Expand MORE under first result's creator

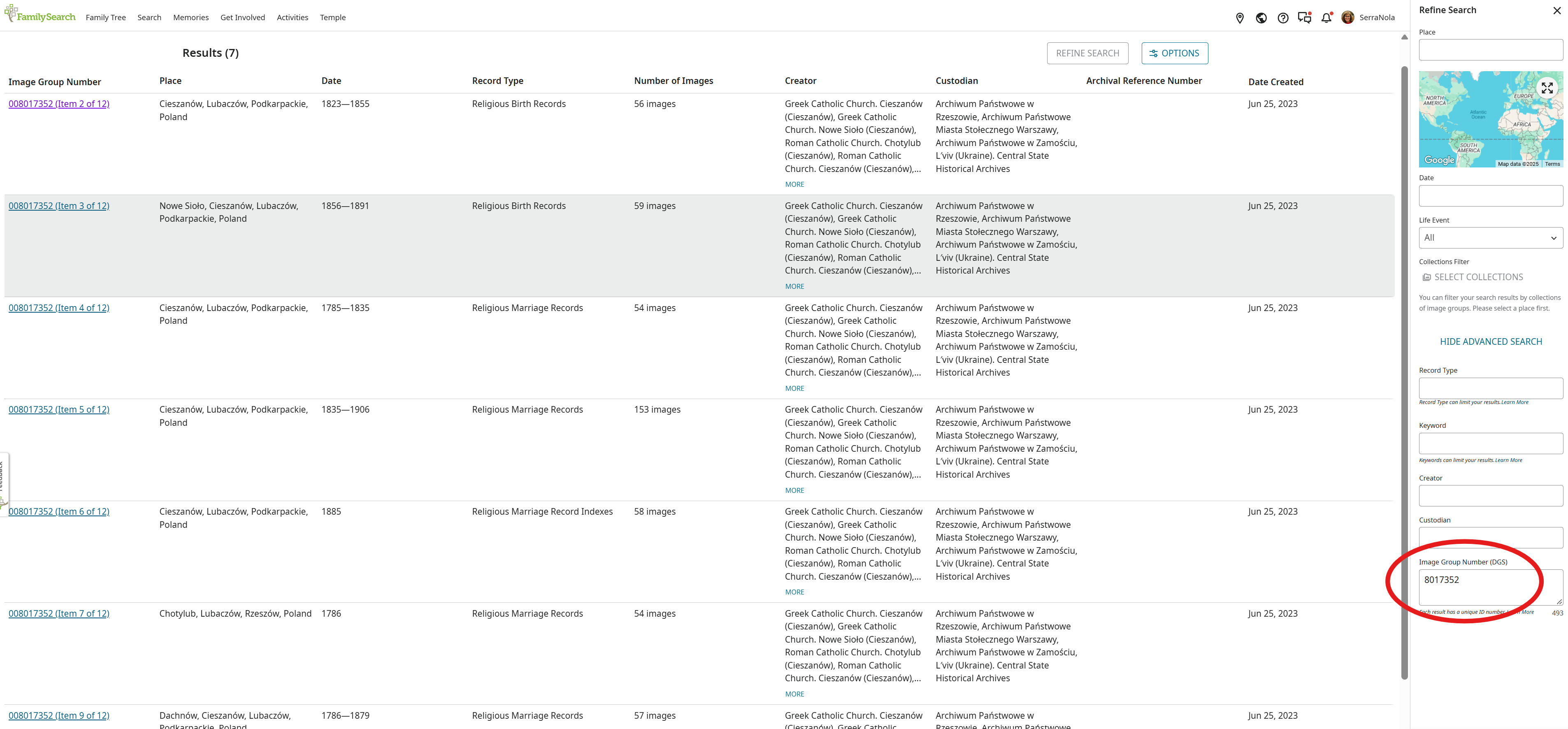(794, 184)
